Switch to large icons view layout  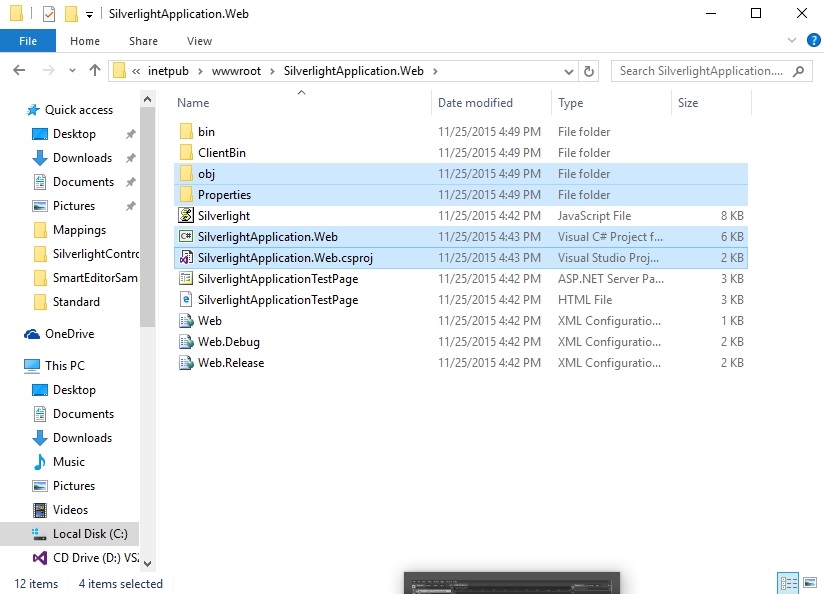808,583
